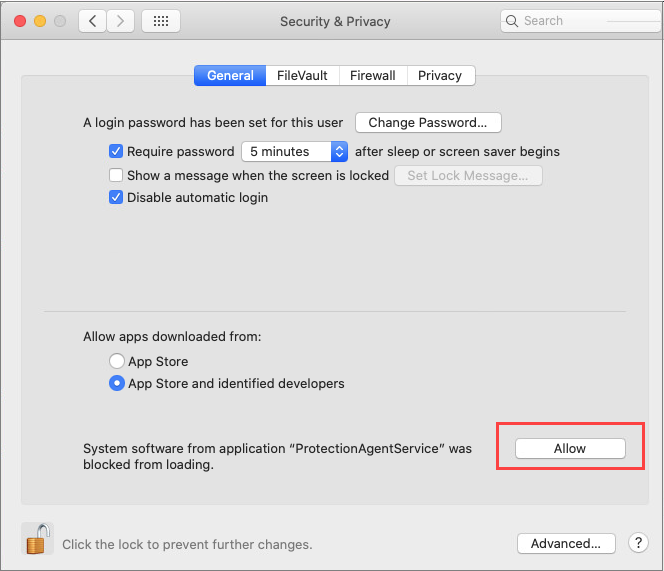Click the lock icon to prevent changes
664x571 pixels.
pos(37,540)
